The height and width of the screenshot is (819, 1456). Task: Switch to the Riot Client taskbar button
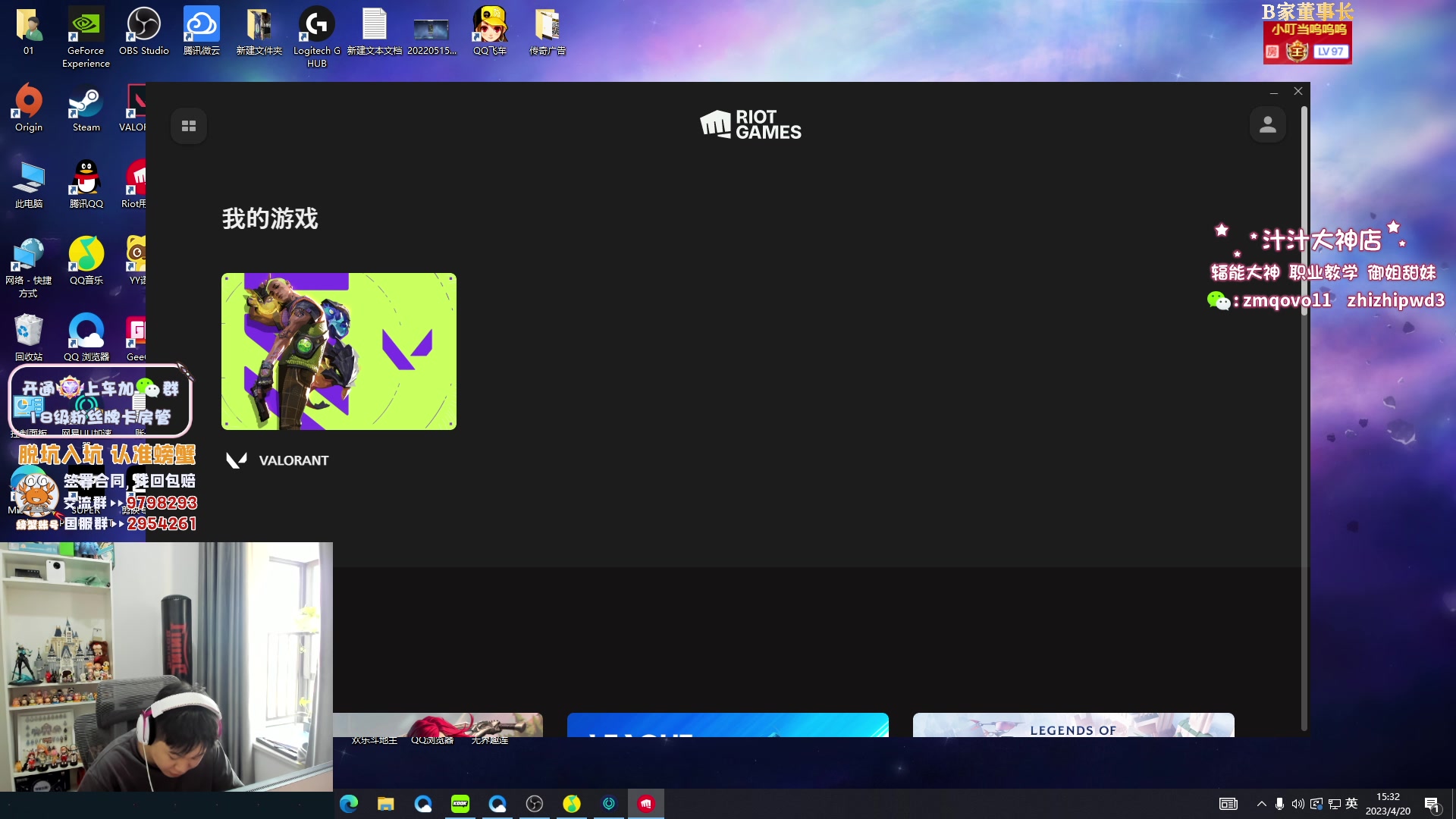pos(646,804)
